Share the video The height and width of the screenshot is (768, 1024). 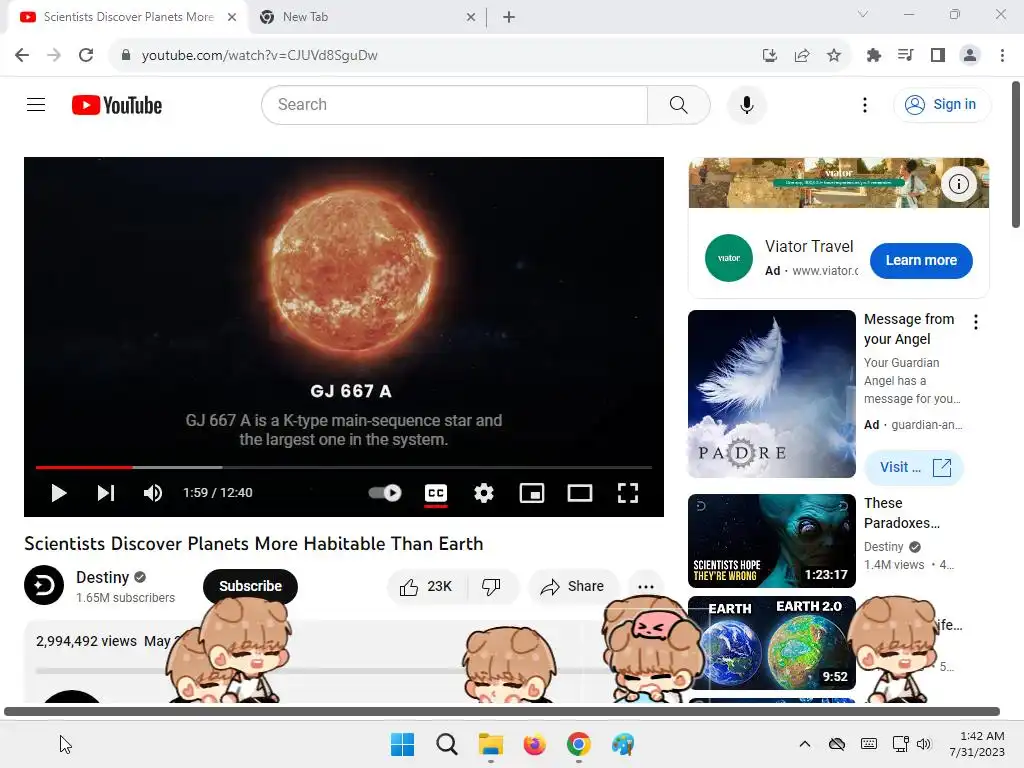(x=572, y=586)
